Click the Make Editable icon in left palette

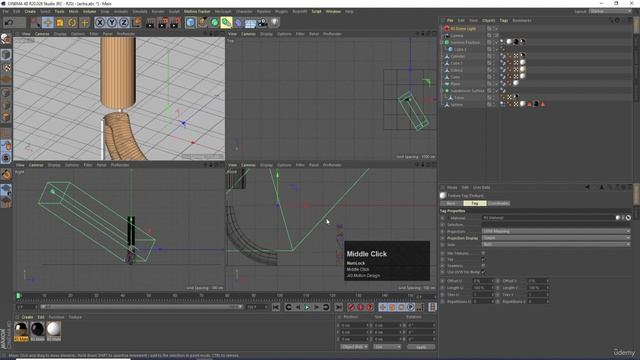[x=6, y=39]
